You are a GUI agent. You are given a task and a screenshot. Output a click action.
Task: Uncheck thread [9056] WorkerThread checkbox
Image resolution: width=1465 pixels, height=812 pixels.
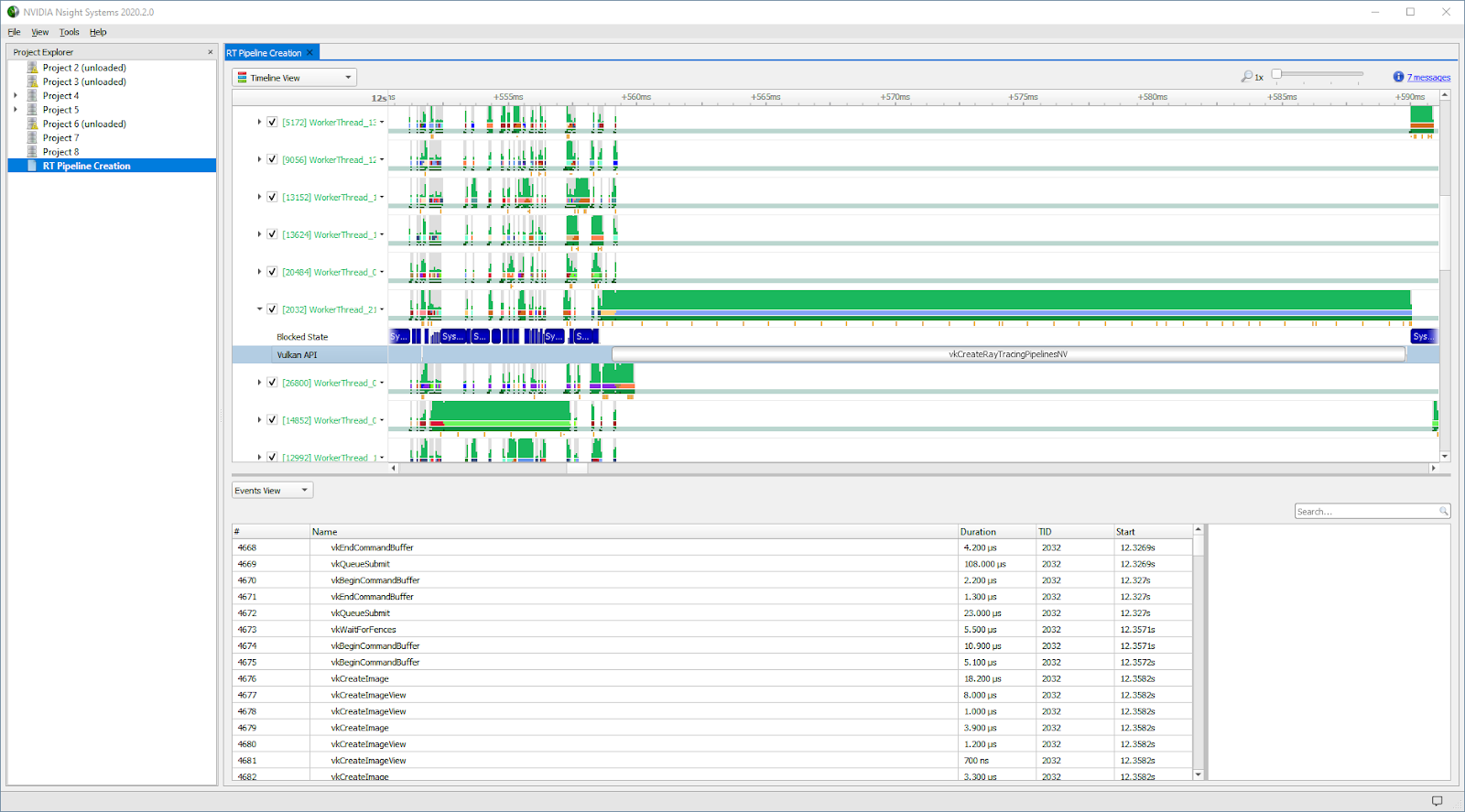[272, 159]
